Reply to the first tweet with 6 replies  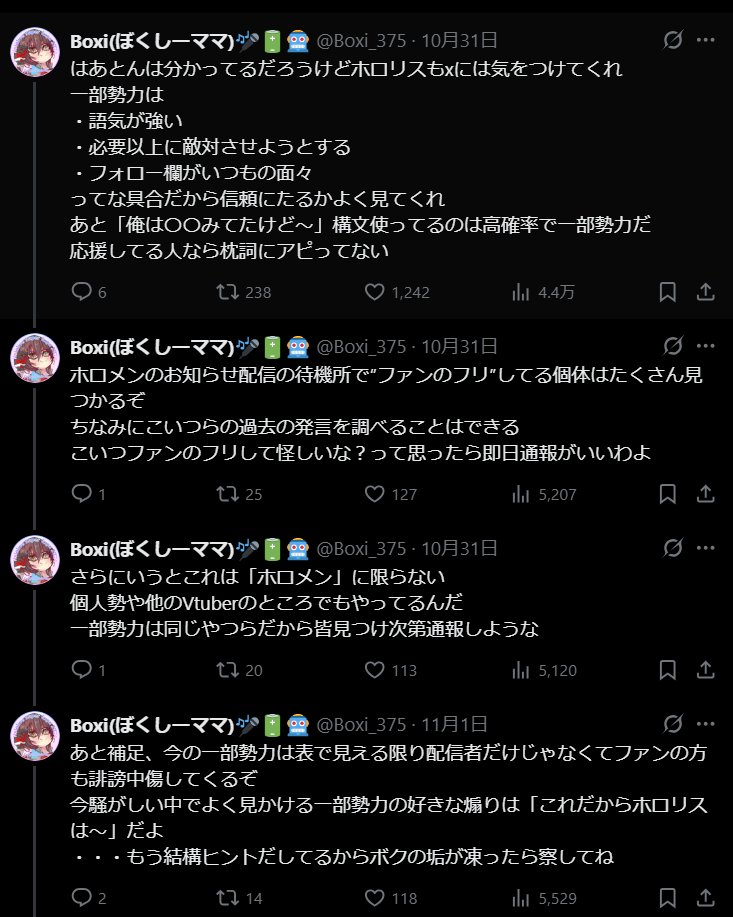(82, 292)
